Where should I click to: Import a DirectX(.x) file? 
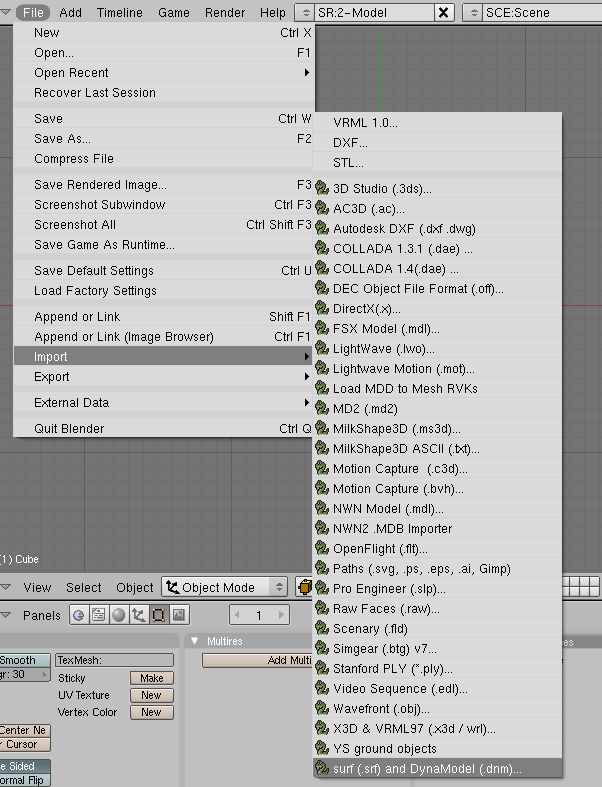[x=437, y=309]
